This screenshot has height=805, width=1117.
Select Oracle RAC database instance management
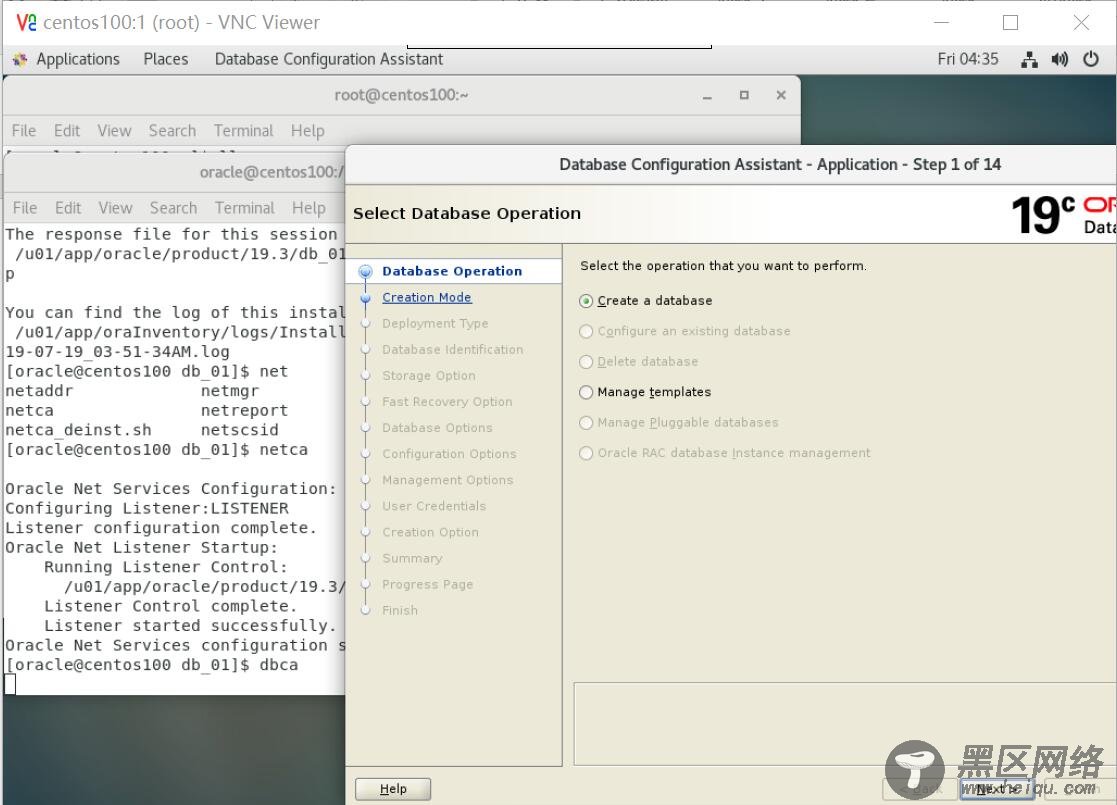pos(586,453)
